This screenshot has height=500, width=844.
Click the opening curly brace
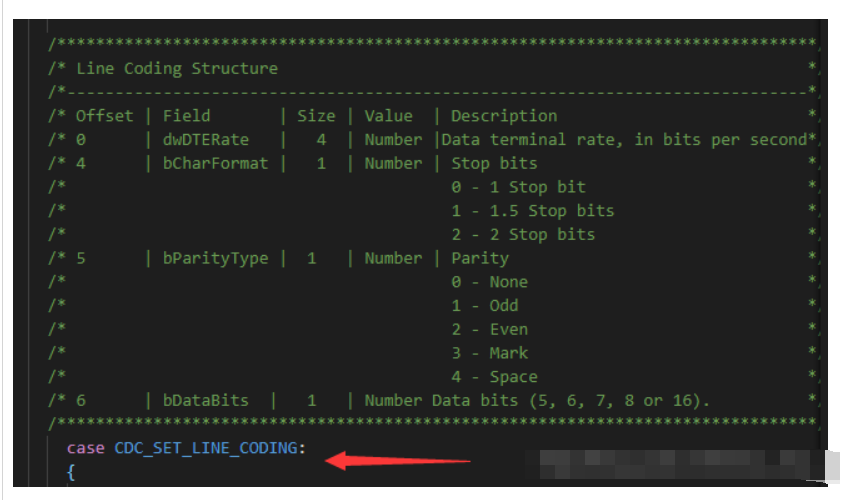tap(71, 472)
